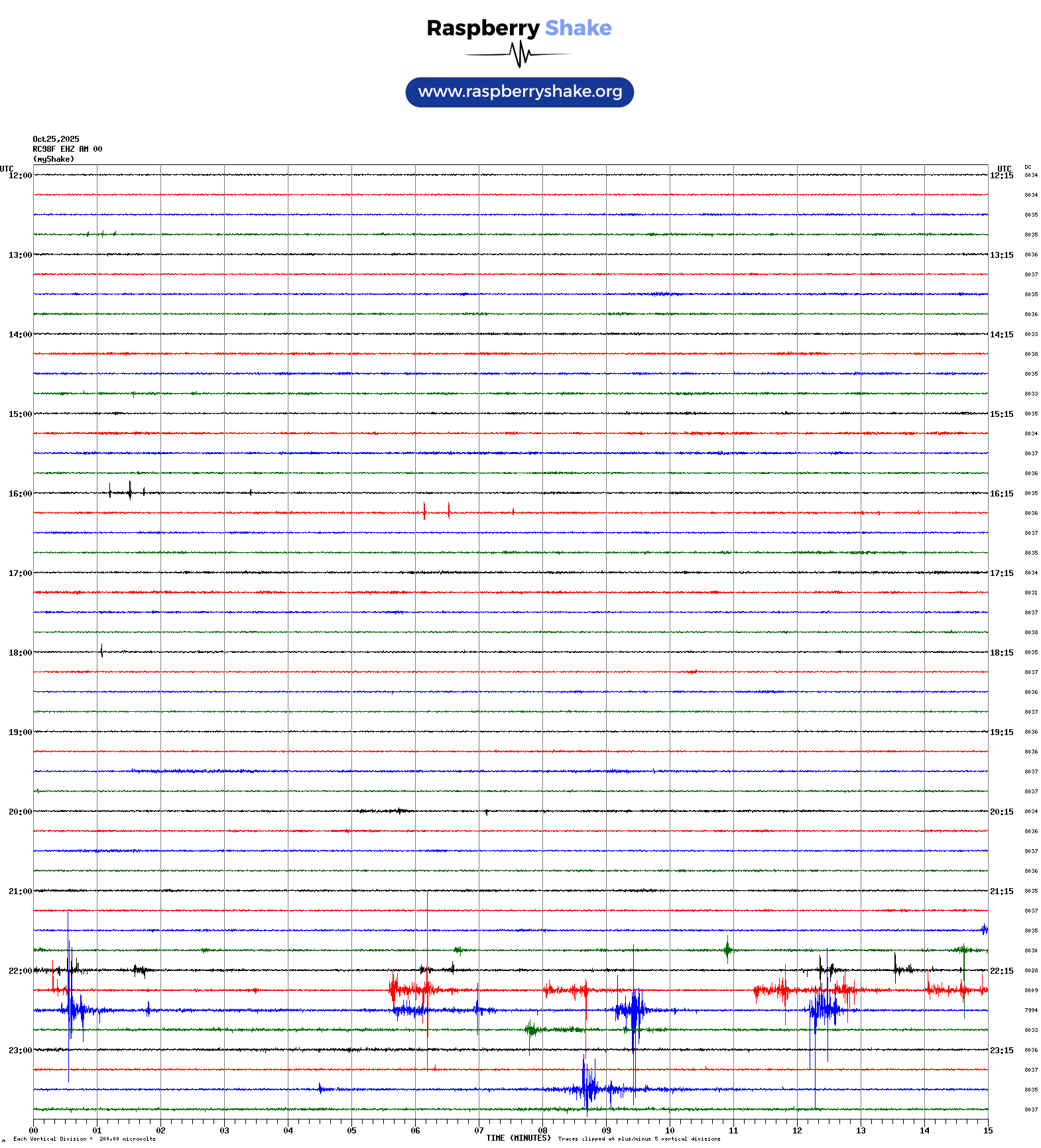Click the Each Vertical Division scale note

[84, 1139]
